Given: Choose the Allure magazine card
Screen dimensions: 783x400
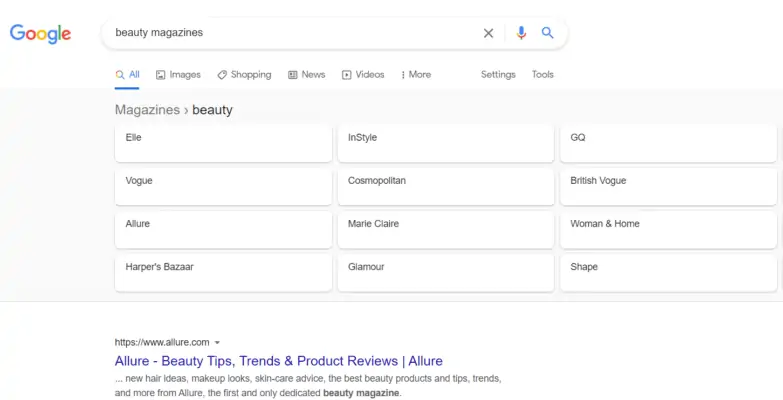Looking at the screenshot, I should [x=223, y=230].
